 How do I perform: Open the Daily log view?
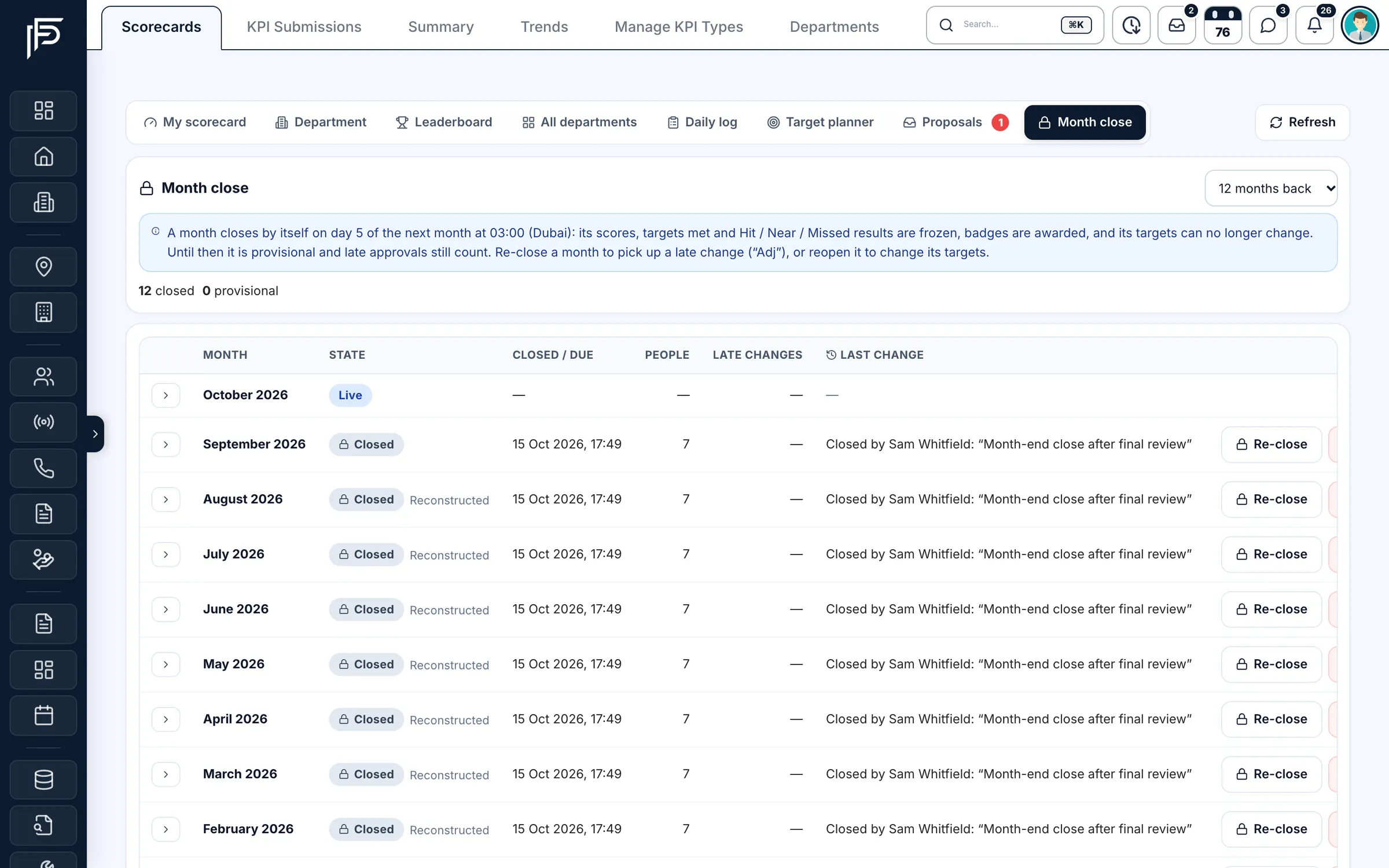(703, 122)
